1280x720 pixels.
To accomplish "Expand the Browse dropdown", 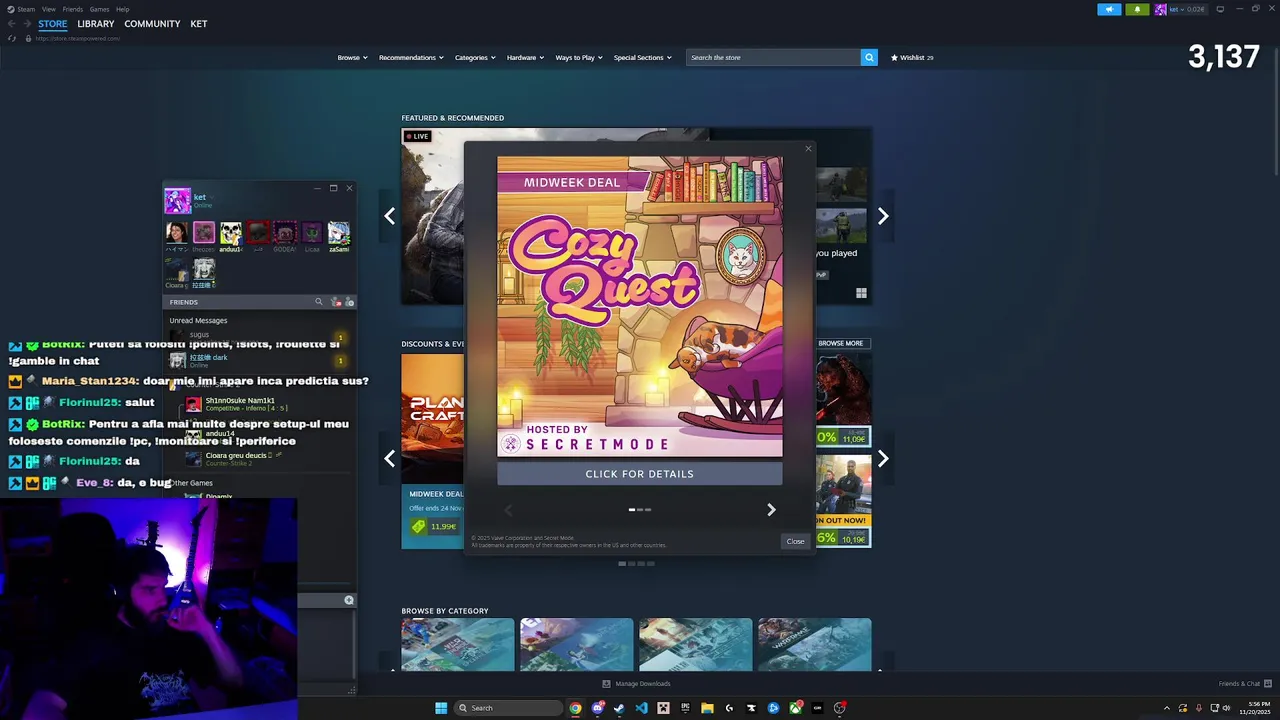I will pos(352,58).
